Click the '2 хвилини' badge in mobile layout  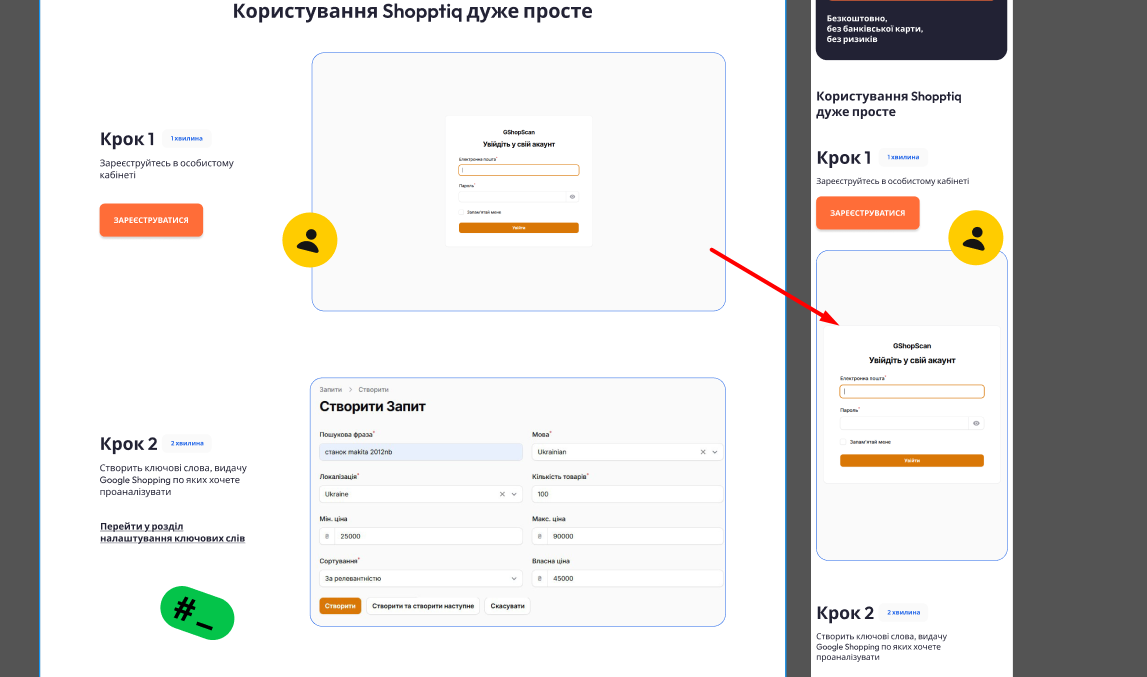[903, 612]
